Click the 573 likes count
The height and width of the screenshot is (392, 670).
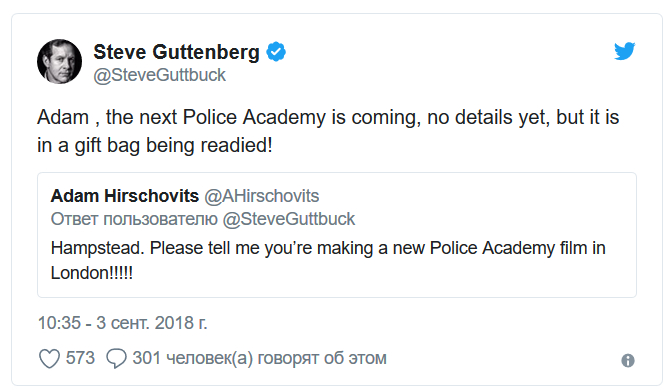(80, 358)
